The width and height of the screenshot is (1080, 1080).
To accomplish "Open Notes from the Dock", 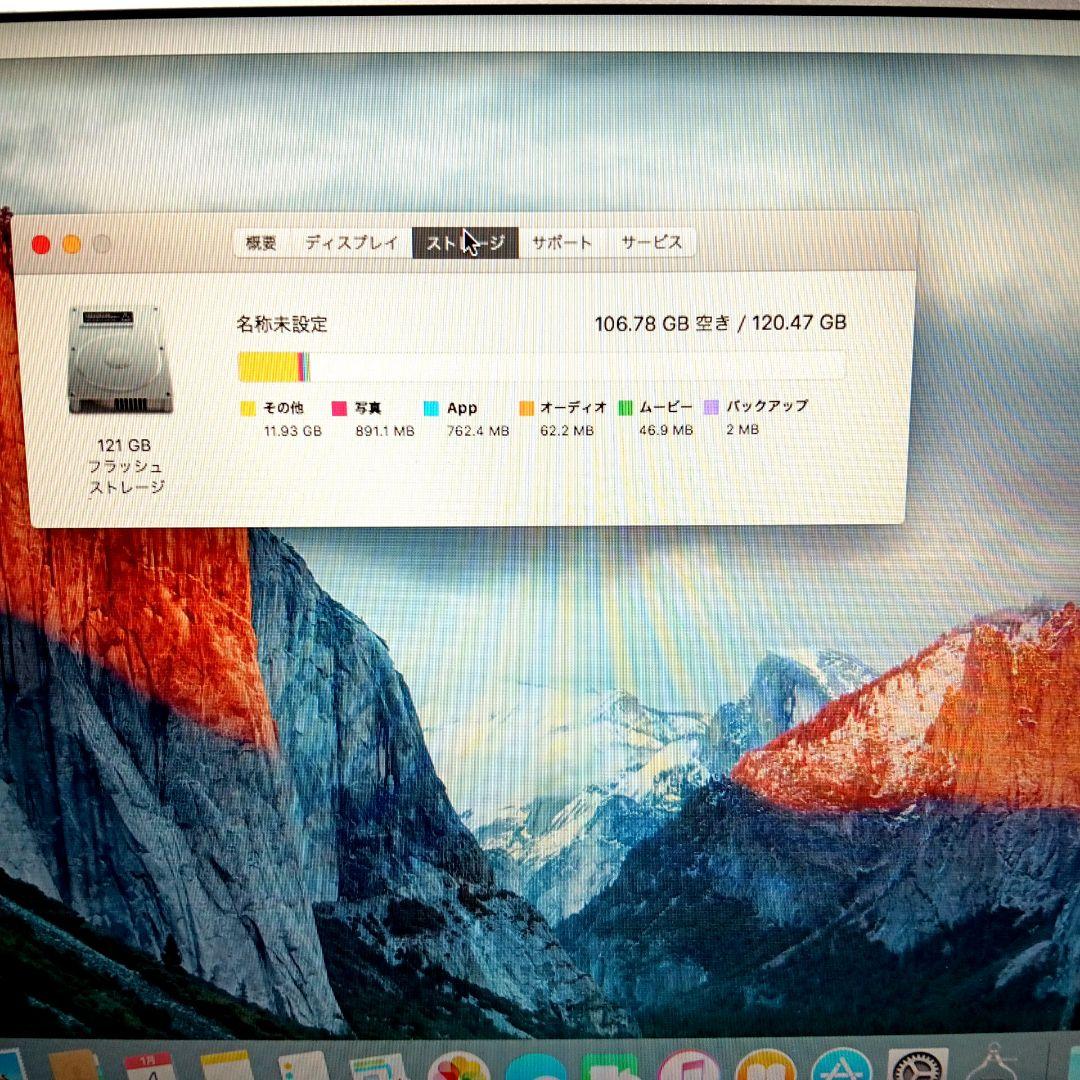I will click(x=227, y=1066).
